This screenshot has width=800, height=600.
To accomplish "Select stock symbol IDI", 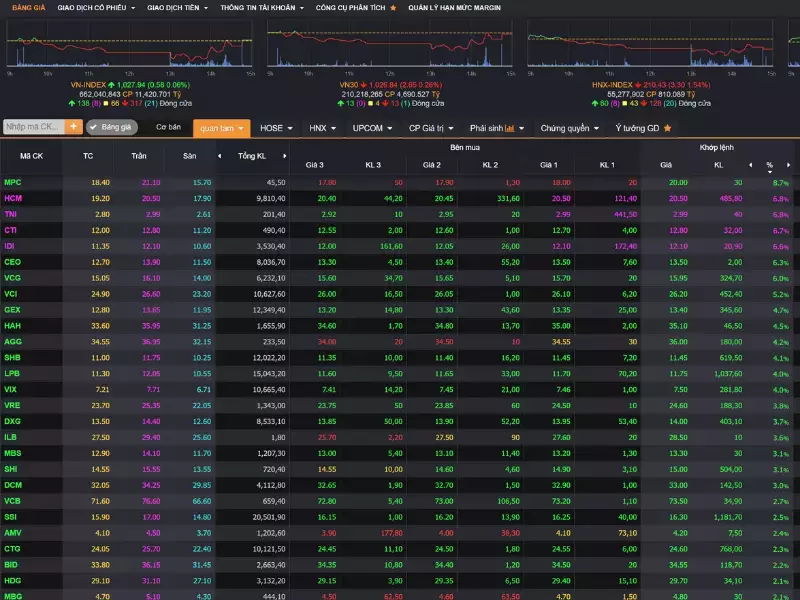I will coord(9,246).
